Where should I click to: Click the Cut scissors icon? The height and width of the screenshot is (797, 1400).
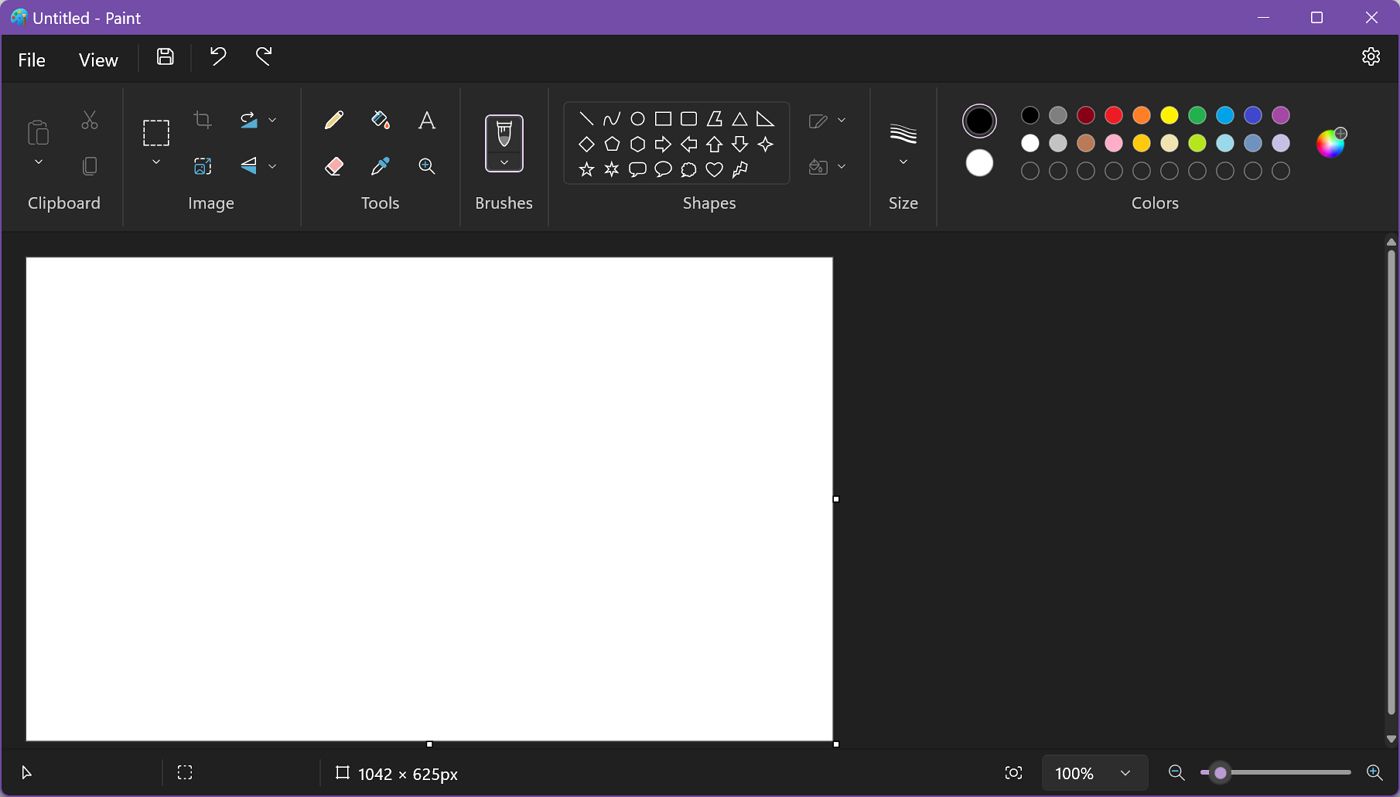pyautogui.click(x=90, y=120)
